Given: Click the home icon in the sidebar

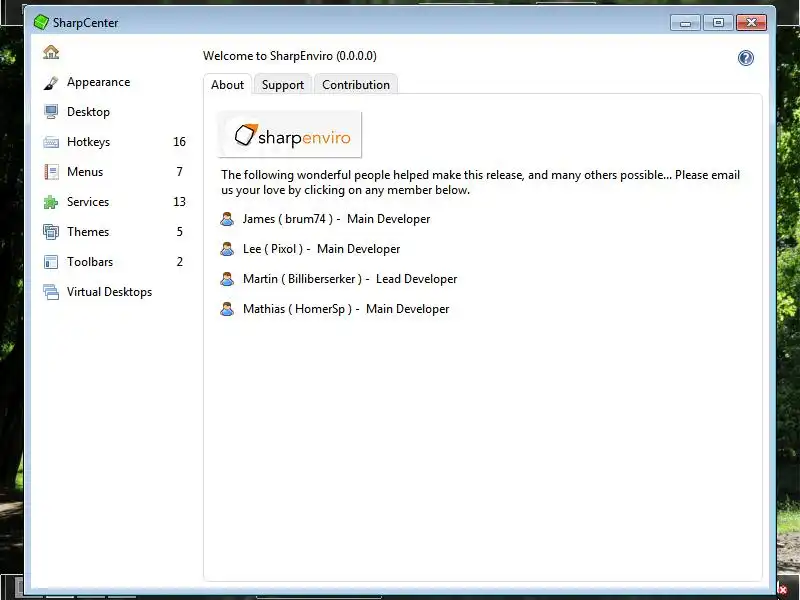Looking at the screenshot, I should 51,52.
